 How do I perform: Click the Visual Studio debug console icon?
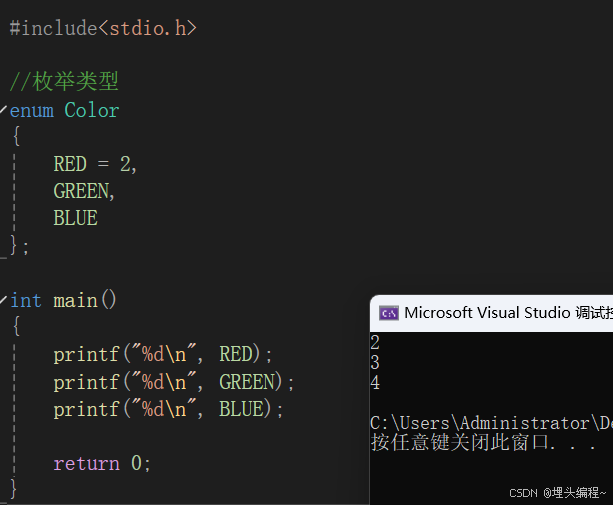coord(389,313)
